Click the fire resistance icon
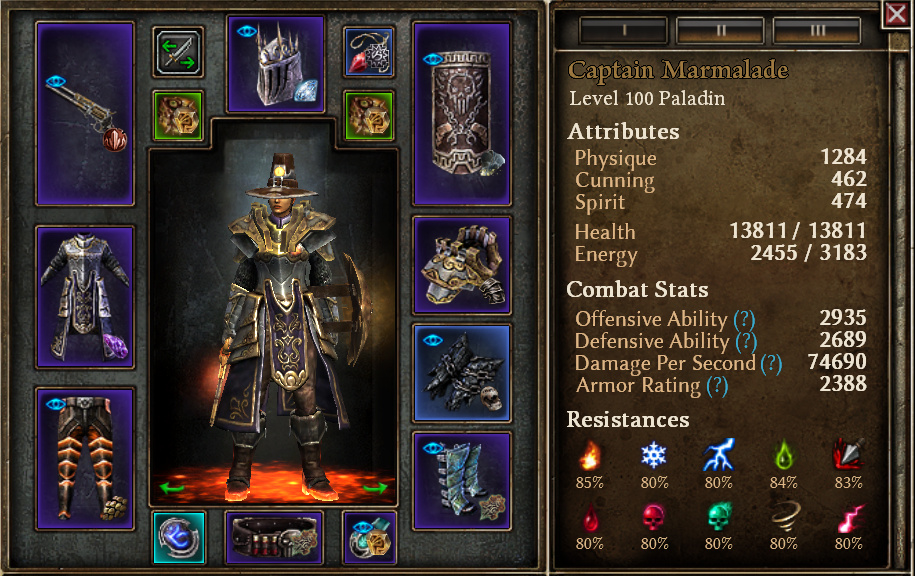Viewport: 915px width, 576px height. coord(589,456)
